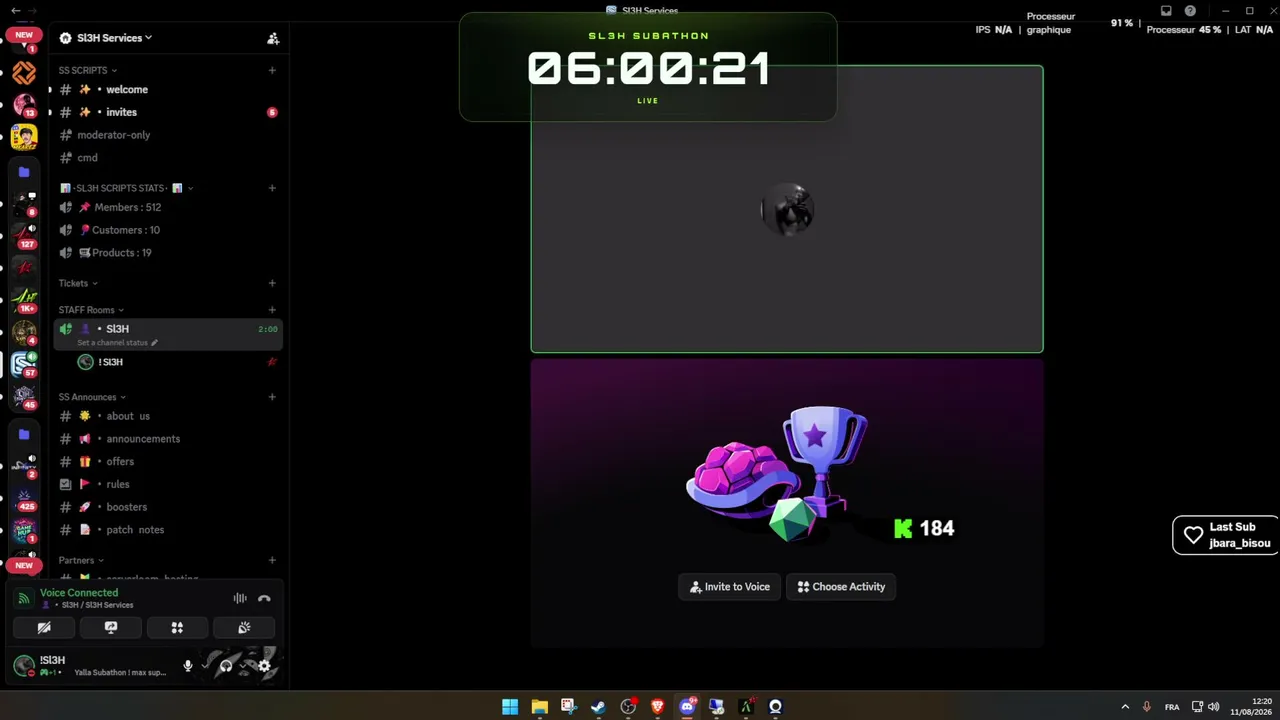
Task: Open the invites text channel
Action: coord(168,113)
